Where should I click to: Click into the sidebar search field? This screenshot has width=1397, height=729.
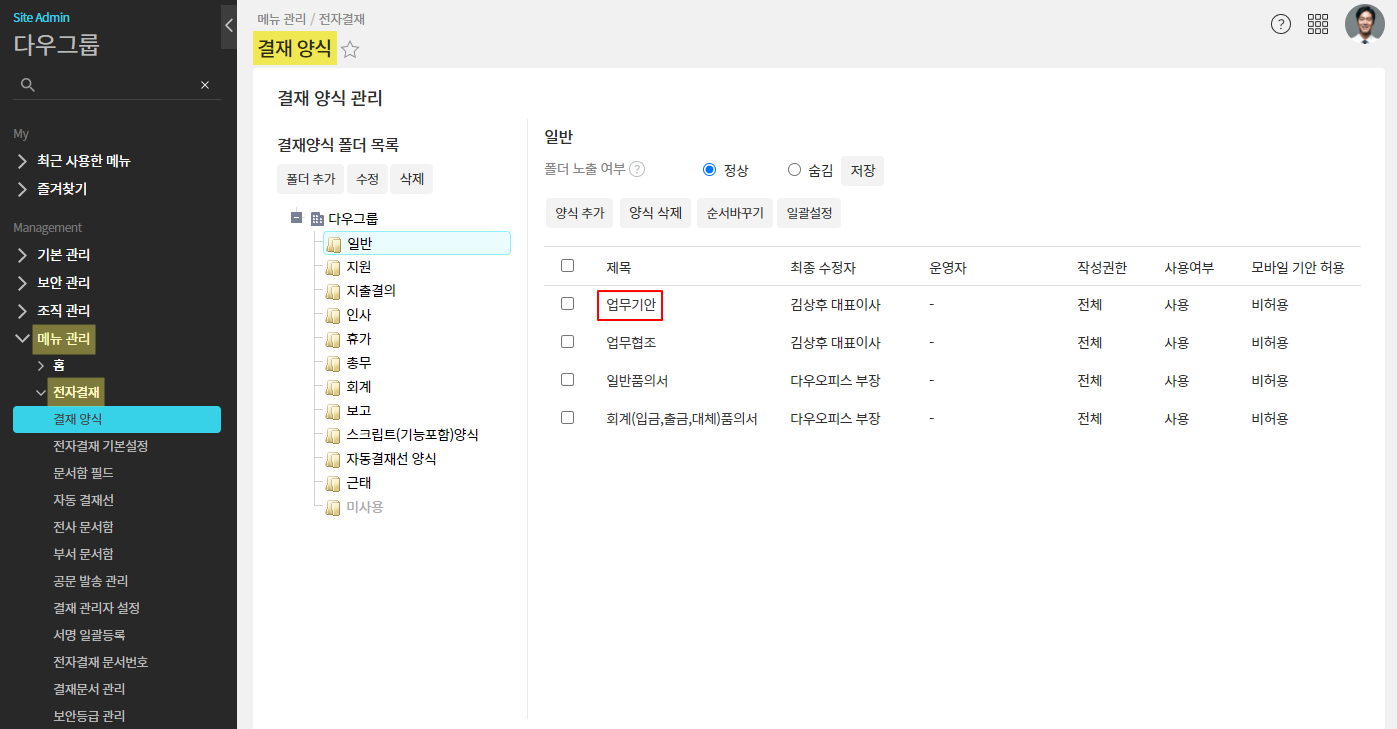[x=115, y=85]
